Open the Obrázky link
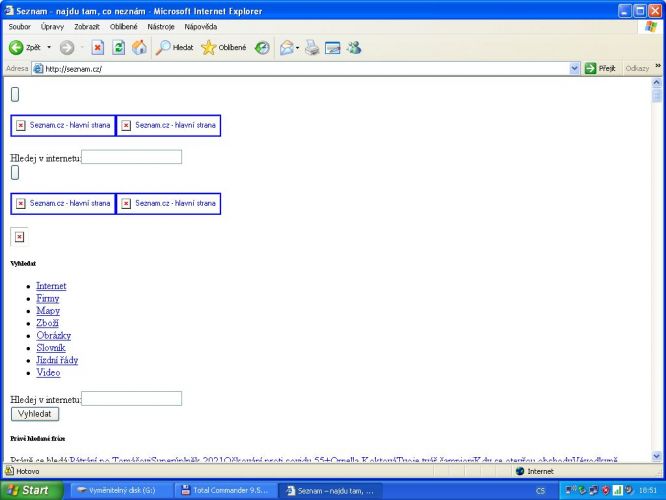666x500 pixels. point(54,335)
